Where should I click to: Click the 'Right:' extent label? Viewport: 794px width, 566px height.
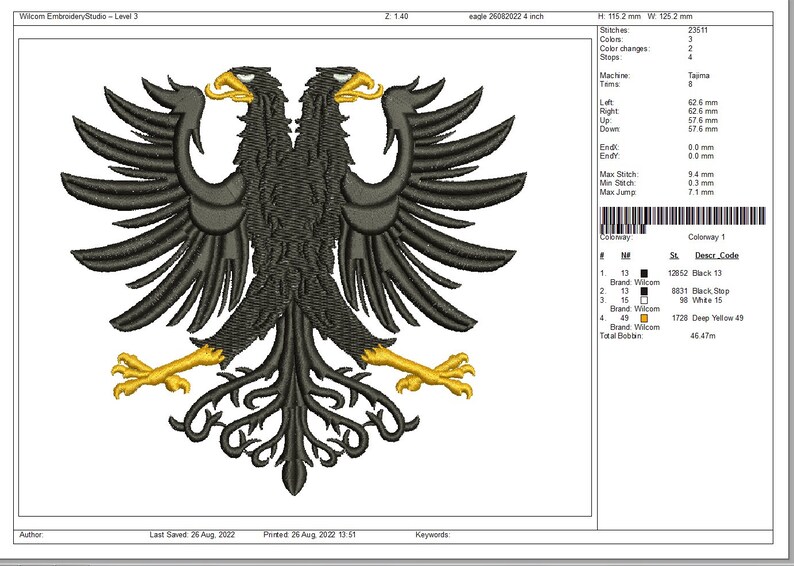(609, 111)
